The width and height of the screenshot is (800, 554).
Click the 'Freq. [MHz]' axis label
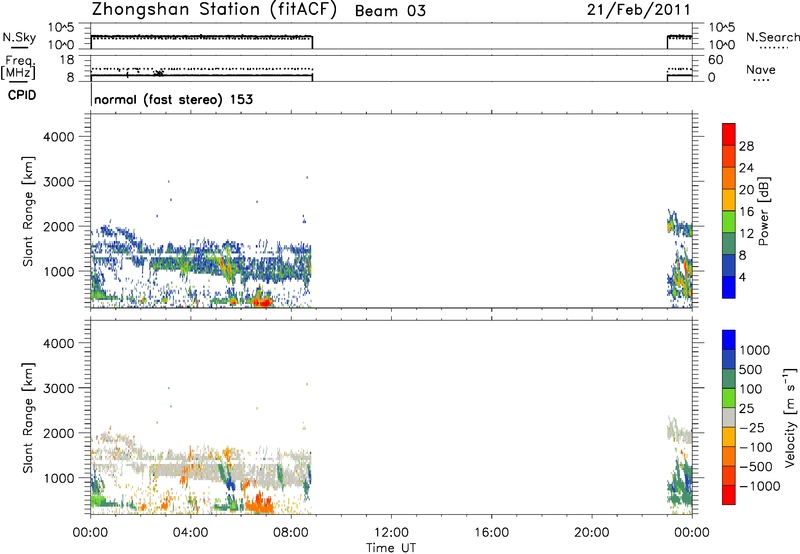[x=18, y=67]
